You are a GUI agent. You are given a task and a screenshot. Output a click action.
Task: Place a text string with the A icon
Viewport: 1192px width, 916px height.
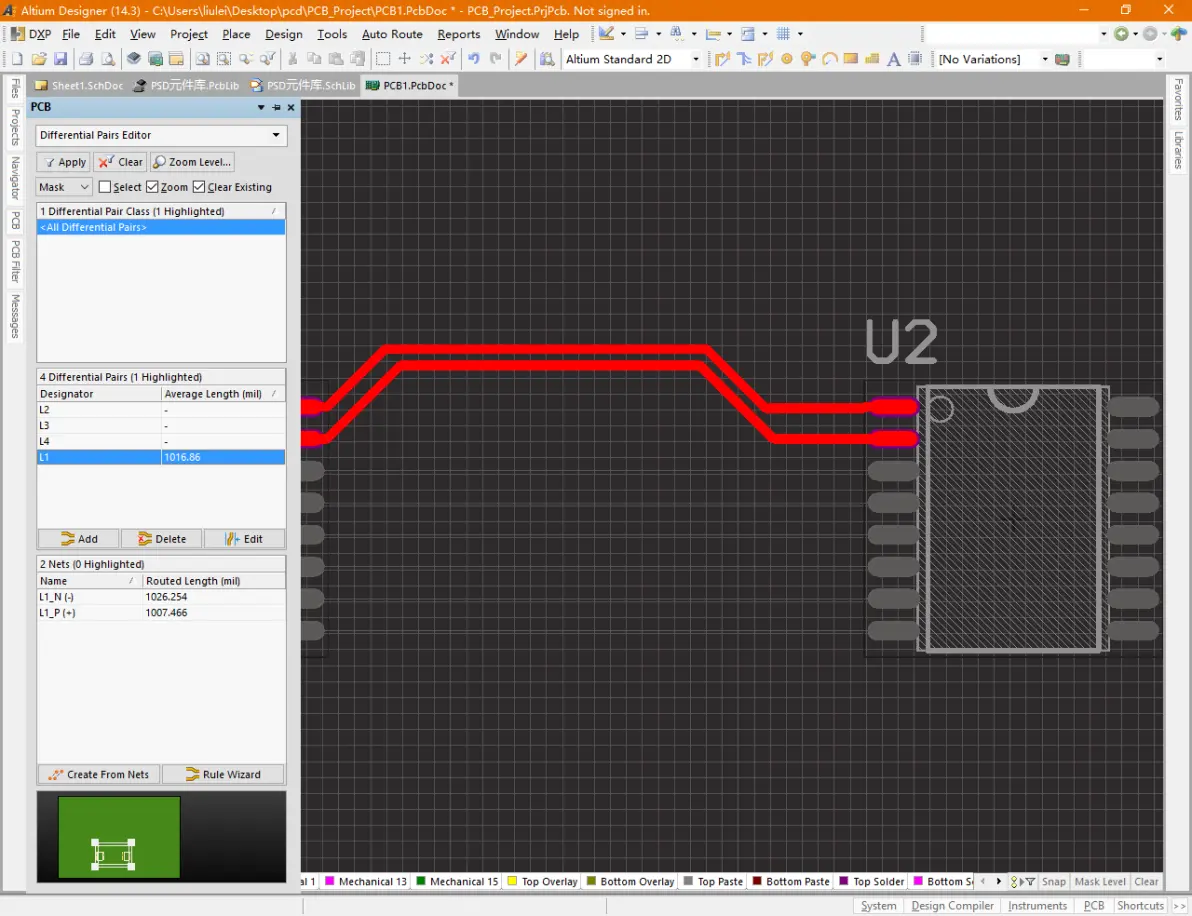point(894,59)
